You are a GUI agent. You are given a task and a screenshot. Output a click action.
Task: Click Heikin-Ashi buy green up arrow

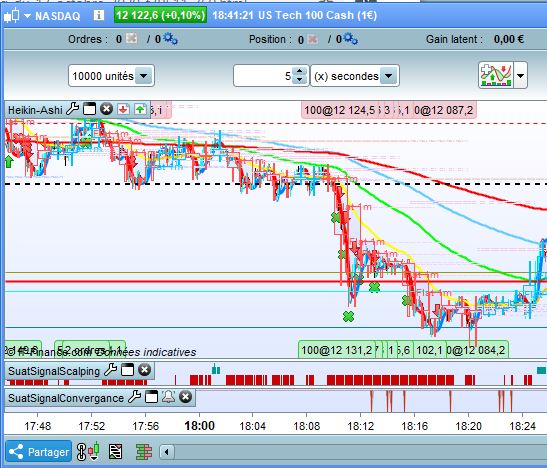tap(140, 109)
